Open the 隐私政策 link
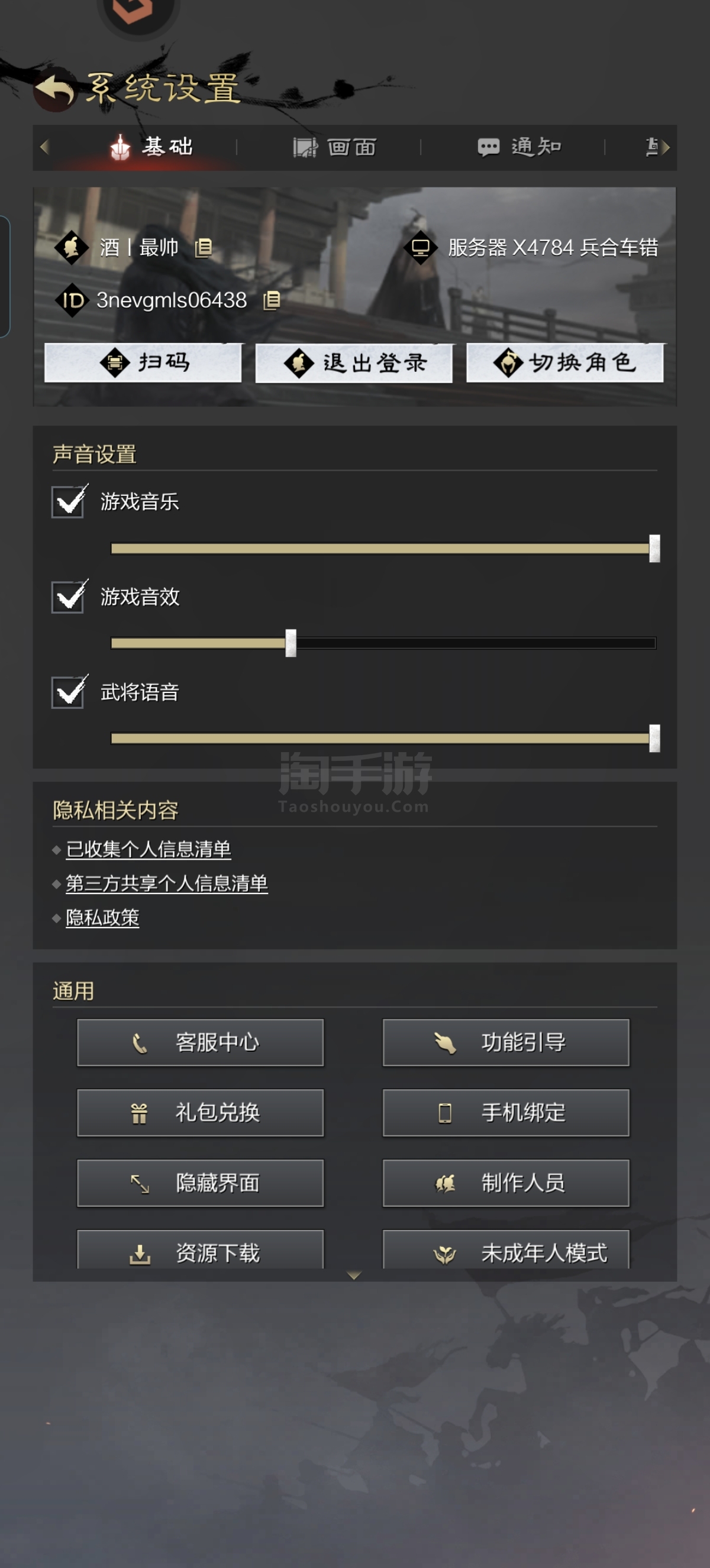This screenshot has width=710, height=1568. pos(102,917)
